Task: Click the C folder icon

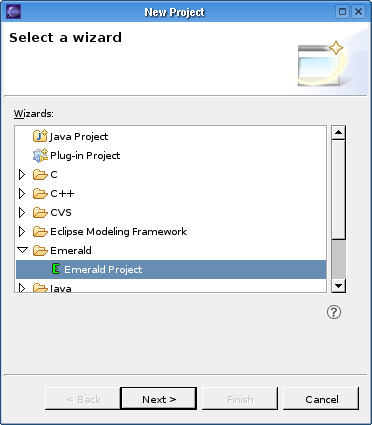Action: click(40, 174)
